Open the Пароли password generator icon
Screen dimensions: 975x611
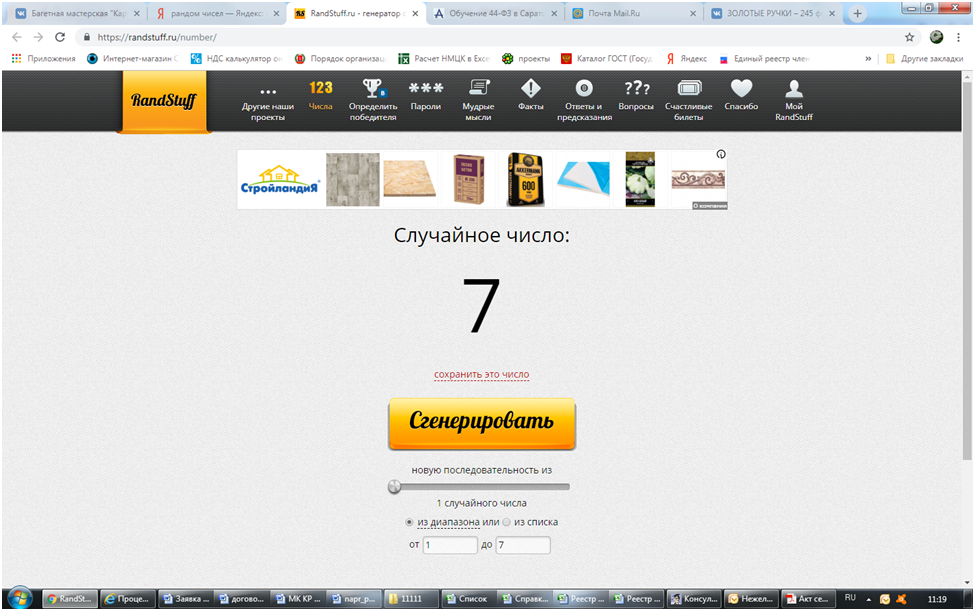pyautogui.click(x=426, y=89)
